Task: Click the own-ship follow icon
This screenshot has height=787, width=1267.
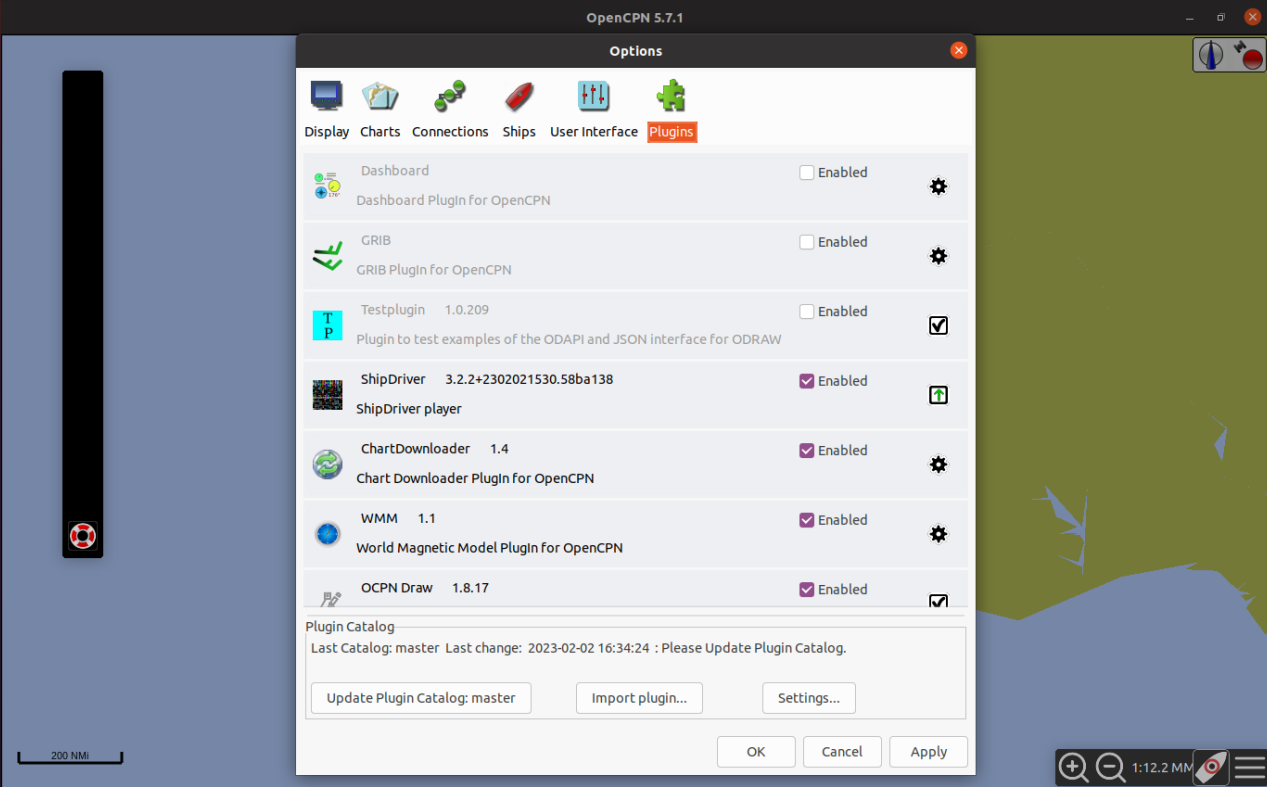Action: pos(1211,767)
